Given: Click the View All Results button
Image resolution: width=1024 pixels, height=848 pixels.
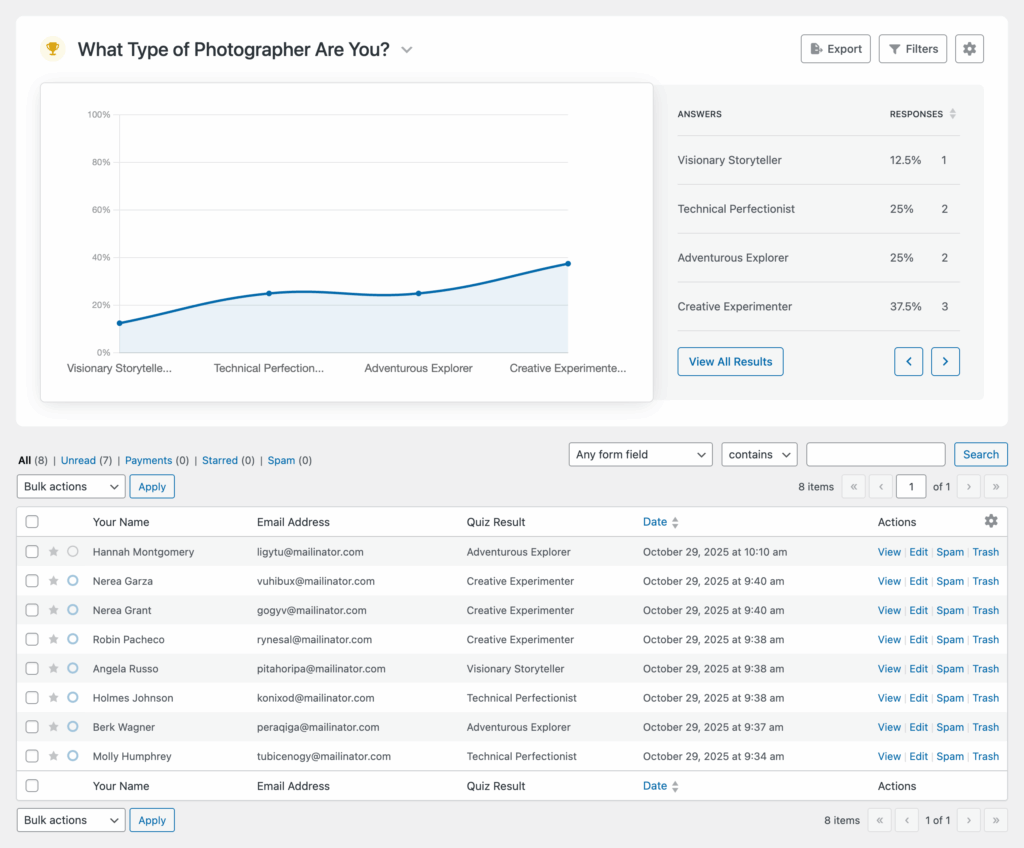Looking at the screenshot, I should [x=730, y=362].
